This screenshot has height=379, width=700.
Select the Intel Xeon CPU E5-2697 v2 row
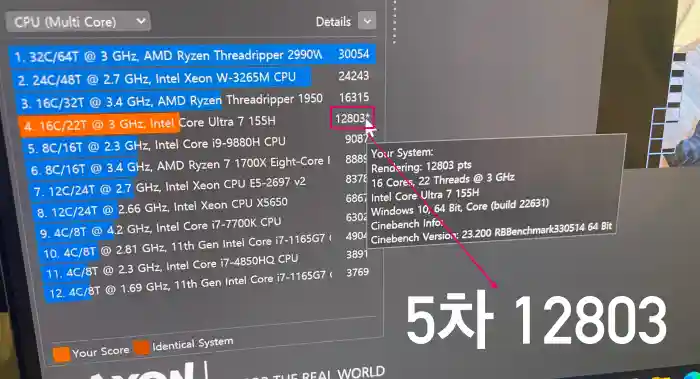[x=200, y=186]
